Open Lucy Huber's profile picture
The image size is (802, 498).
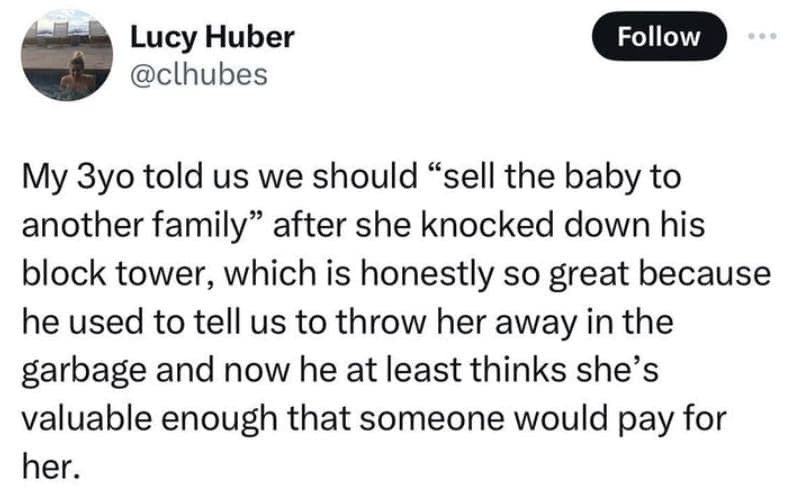tap(68, 60)
